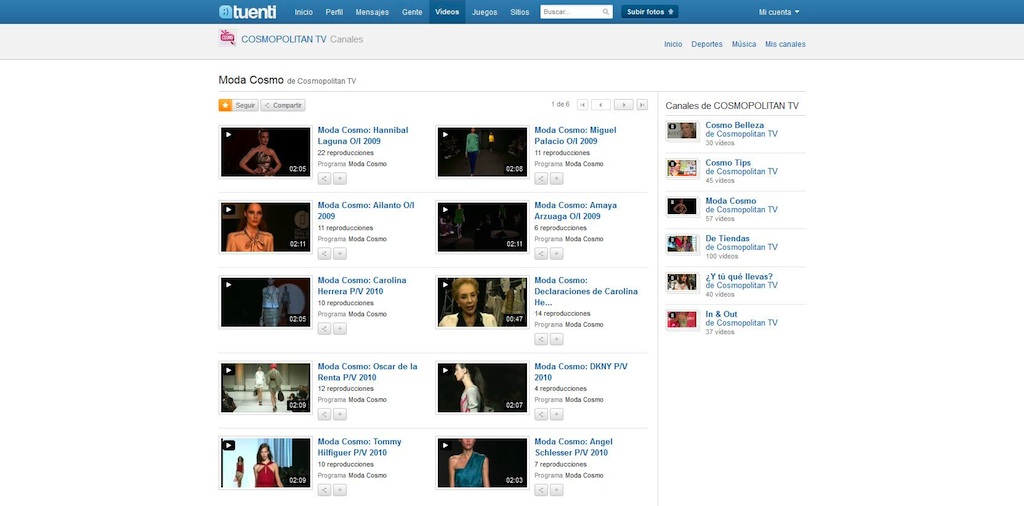This screenshot has width=1024, height=506.
Task: Share the Oscar de la Renta P/V 2010 video
Action: (x=325, y=414)
